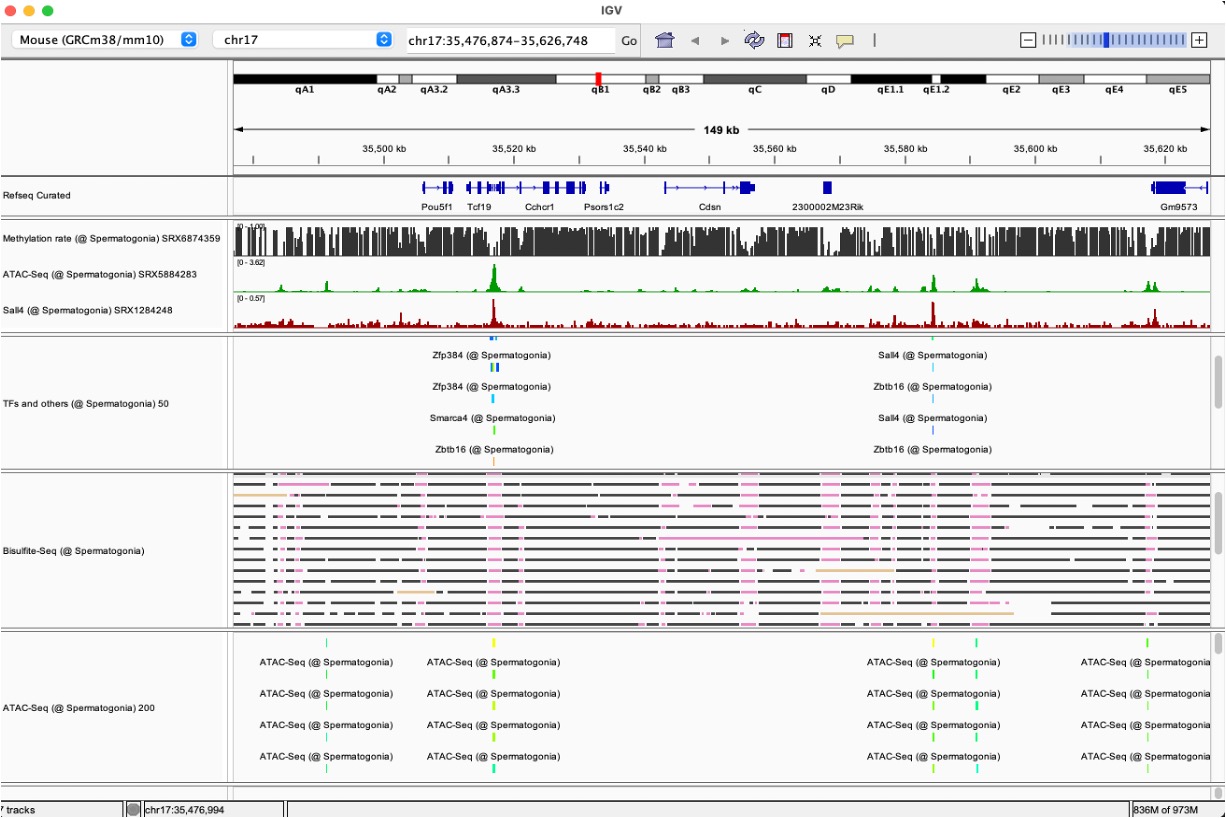
Task: Go back with the left arrow icon
Action: pos(695,41)
